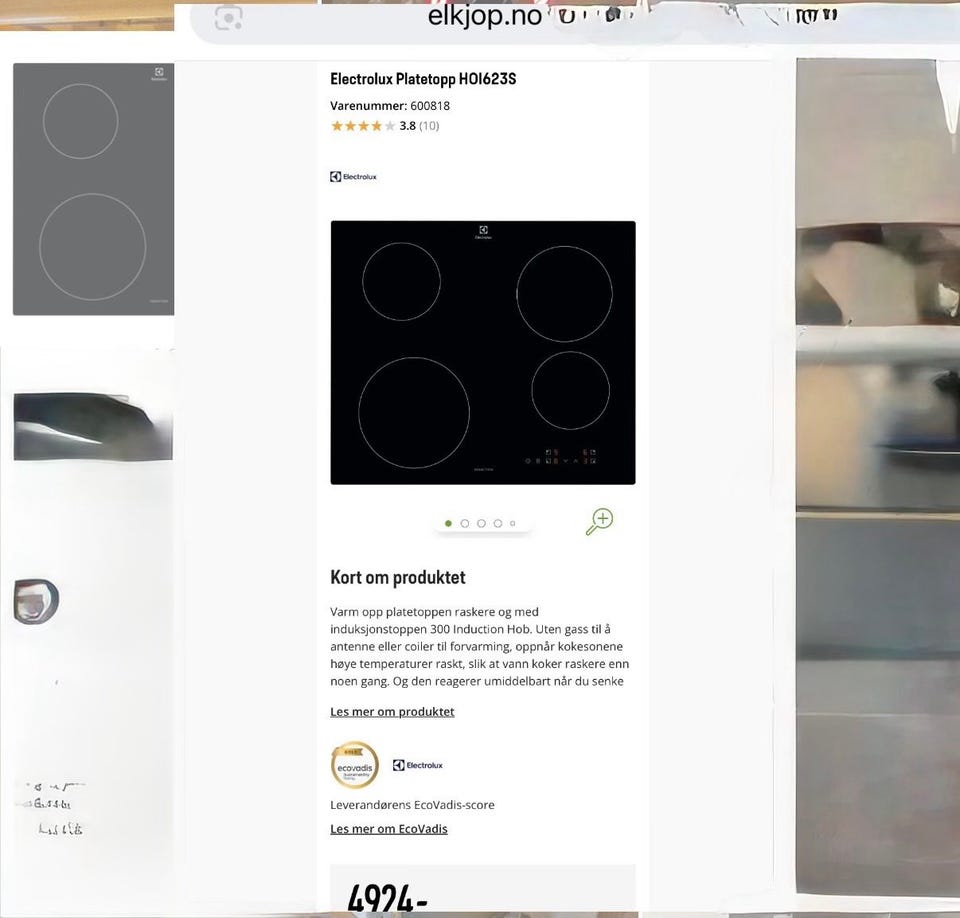Image resolution: width=960 pixels, height=918 pixels.
Task: Click Leverandørens EcoVadis-score text
Action: click(x=412, y=805)
